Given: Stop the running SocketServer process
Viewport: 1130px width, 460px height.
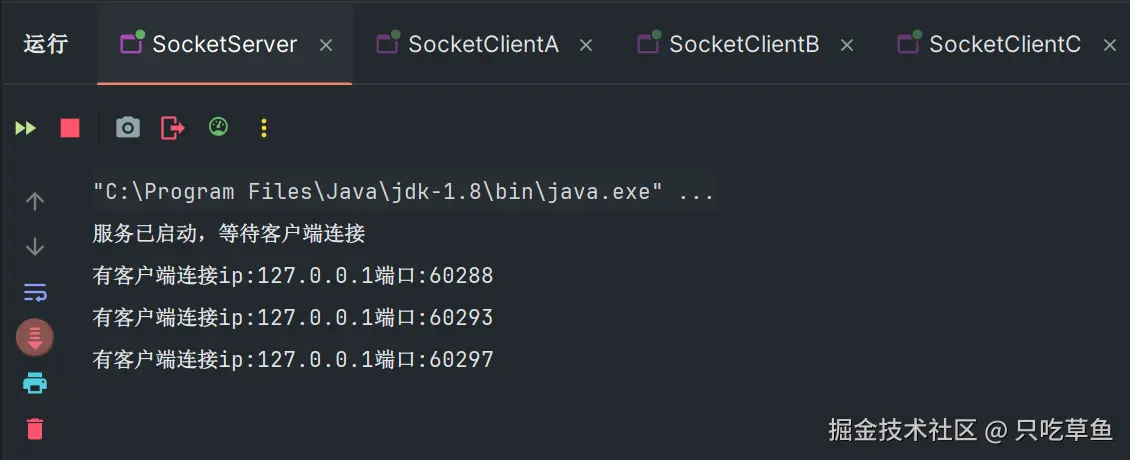Looking at the screenshot, I should (70, 128).
